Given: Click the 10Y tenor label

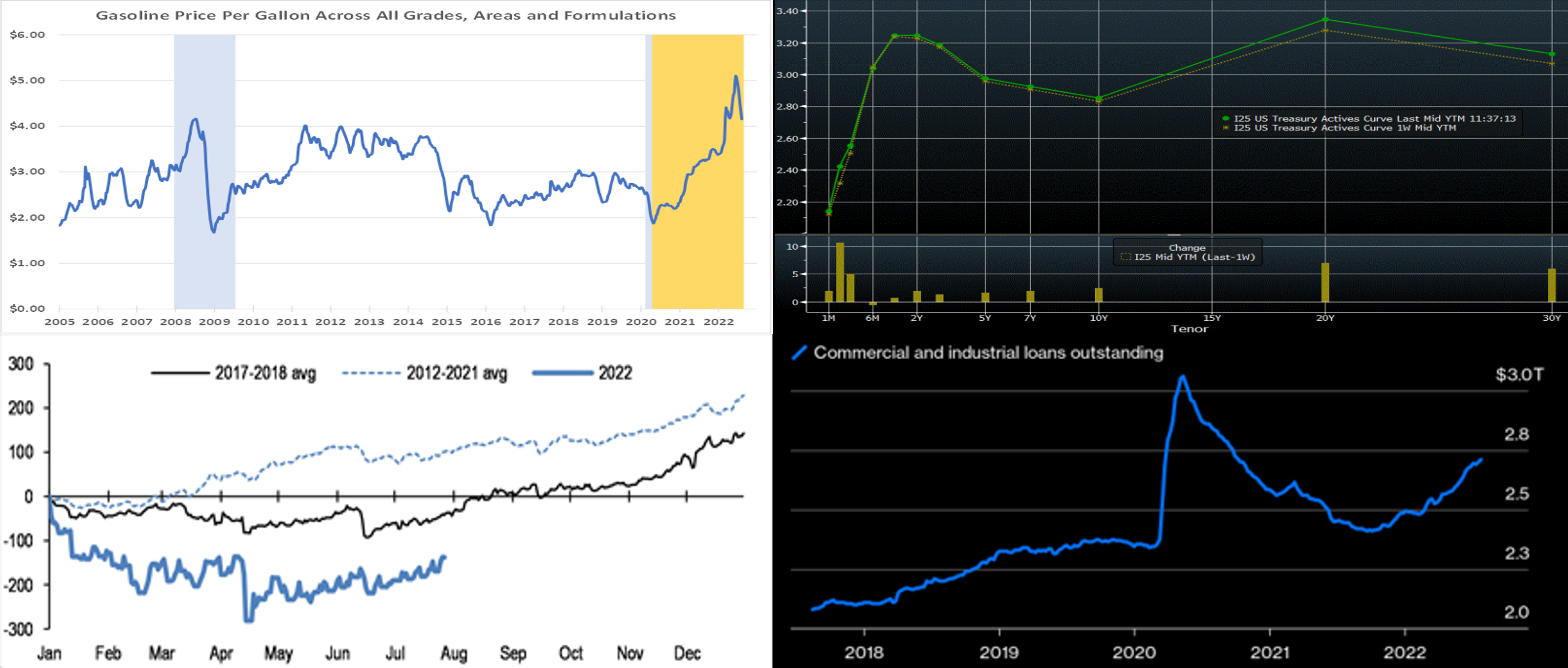Looking at the screenshot, I should point(1099,318).
